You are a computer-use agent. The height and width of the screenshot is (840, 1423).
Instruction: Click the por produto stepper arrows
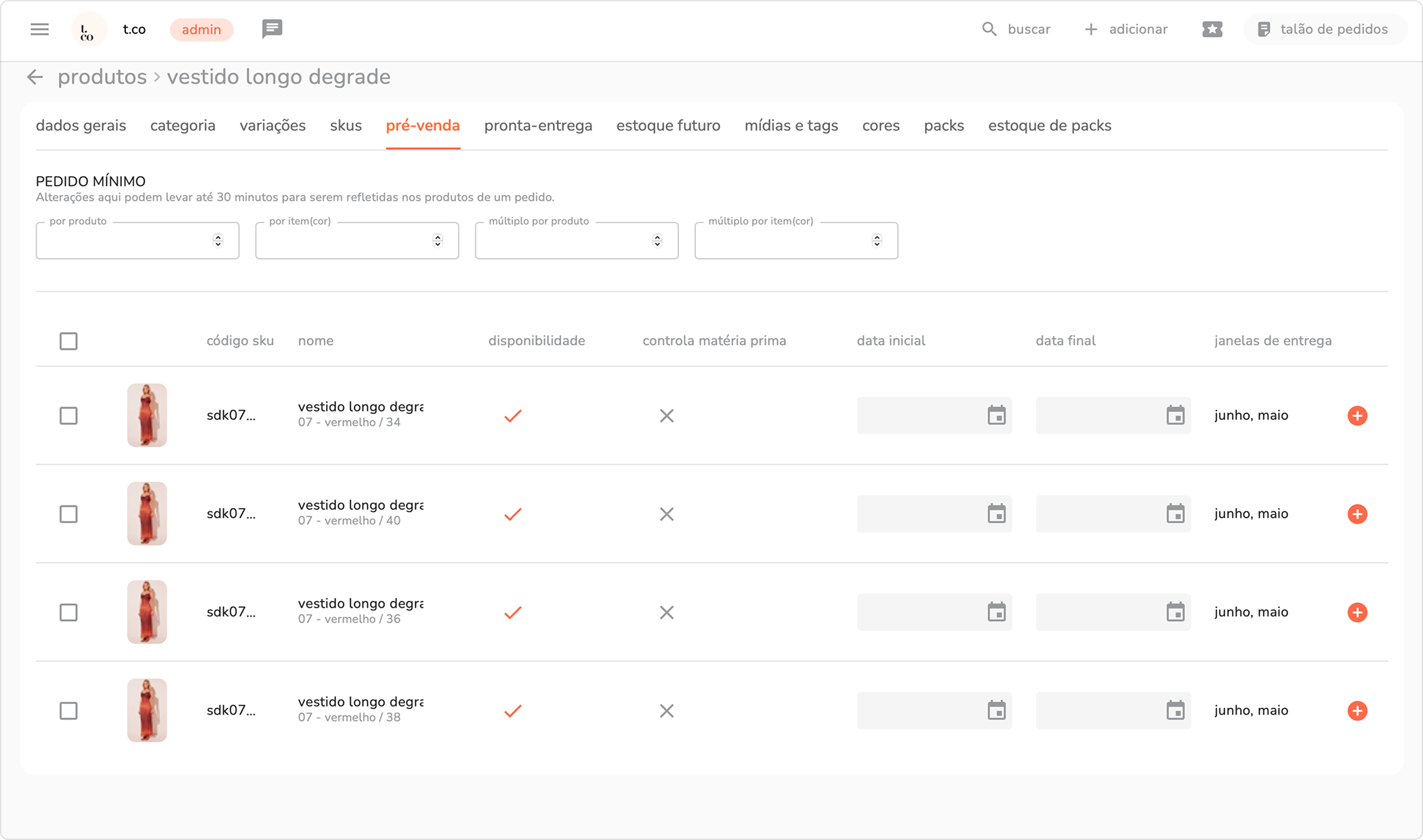coord(218,240)
